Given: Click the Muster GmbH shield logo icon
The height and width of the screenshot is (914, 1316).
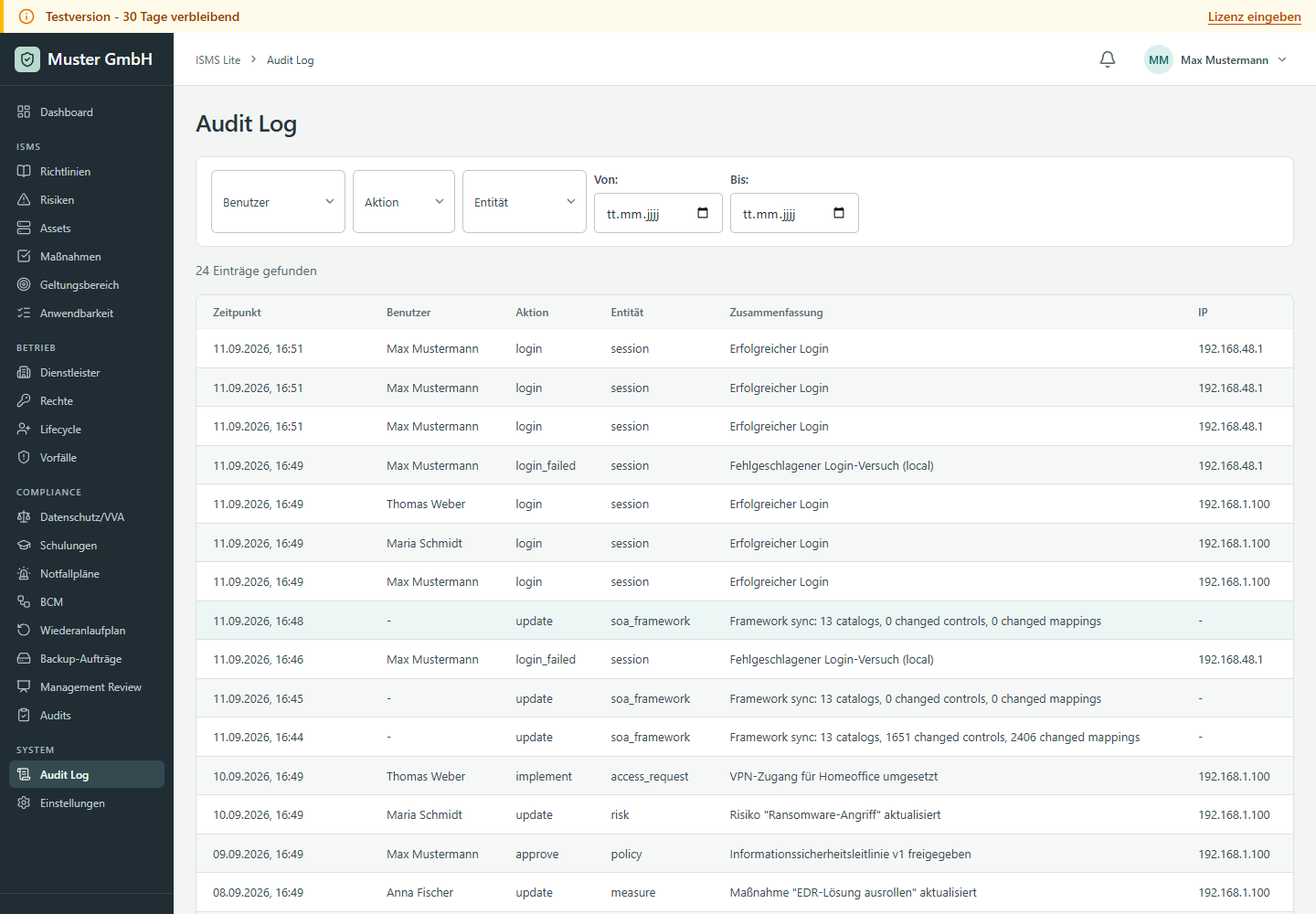Looking at the screenshot, I should pos(27,59).
